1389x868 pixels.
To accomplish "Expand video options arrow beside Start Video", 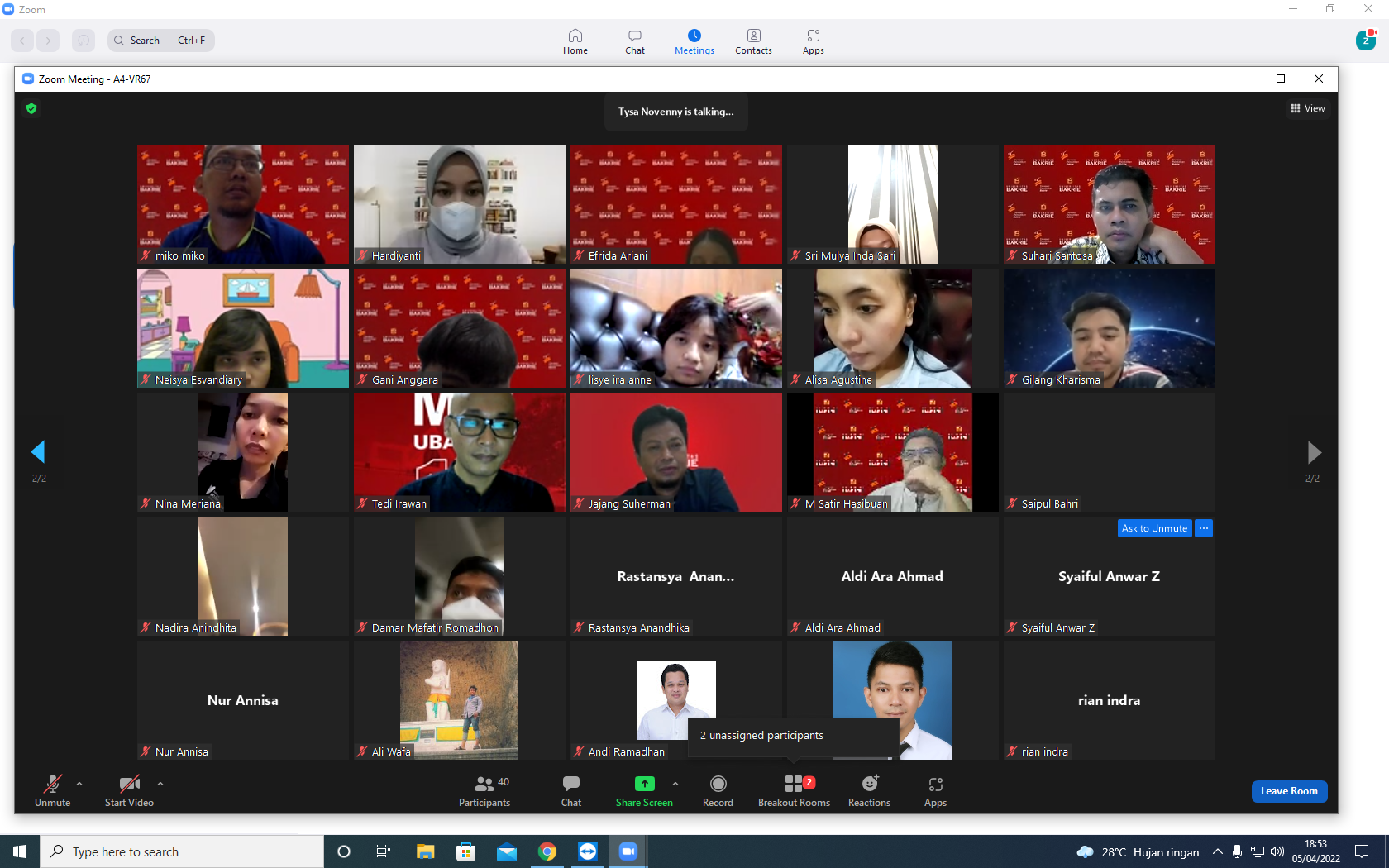I will pyautogui.click(x=160, y=784).
